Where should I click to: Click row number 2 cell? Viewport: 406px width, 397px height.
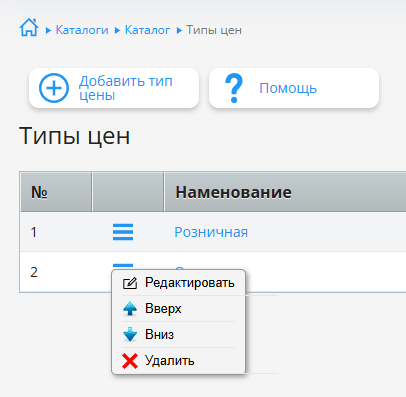click(56, 272)
